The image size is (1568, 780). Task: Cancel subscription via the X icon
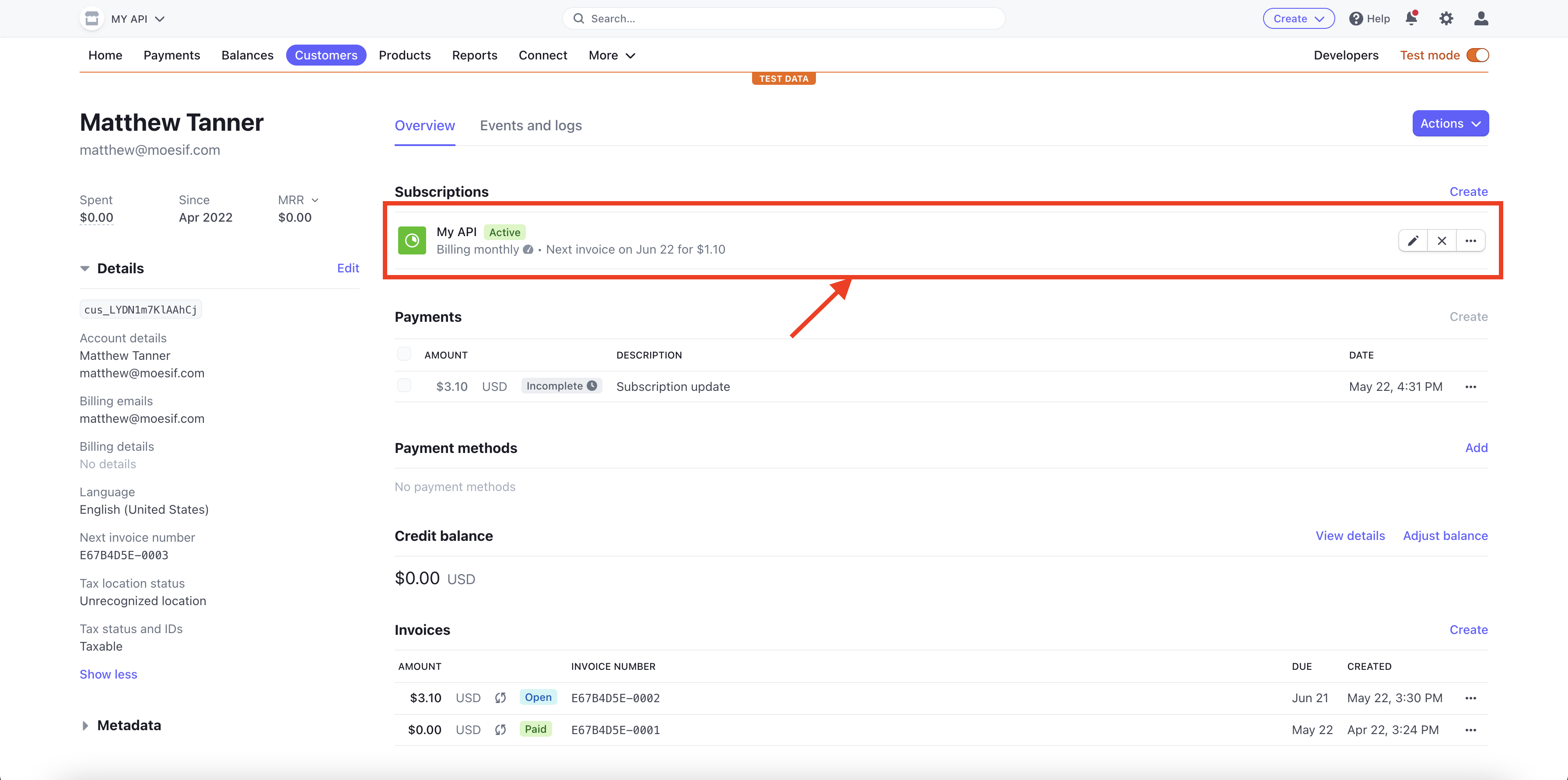point(1442,240)
